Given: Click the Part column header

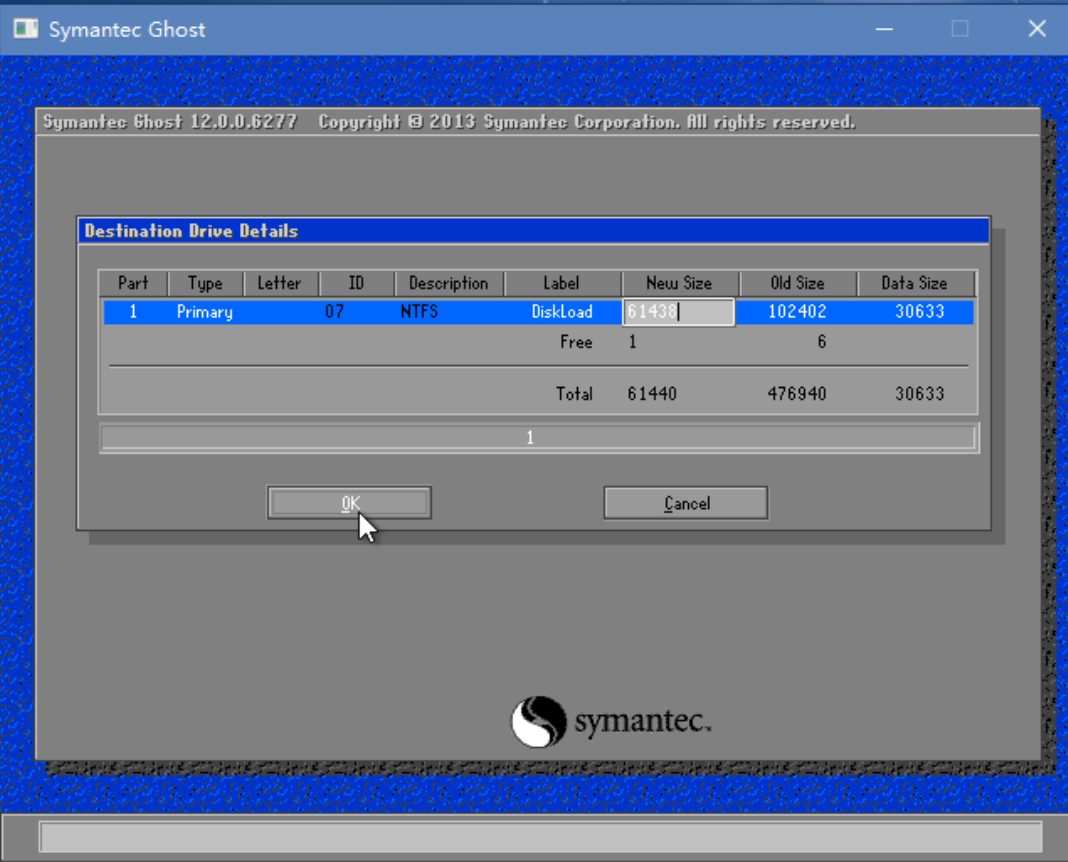Looking at the screenshot, I should [x=134, y=283].
